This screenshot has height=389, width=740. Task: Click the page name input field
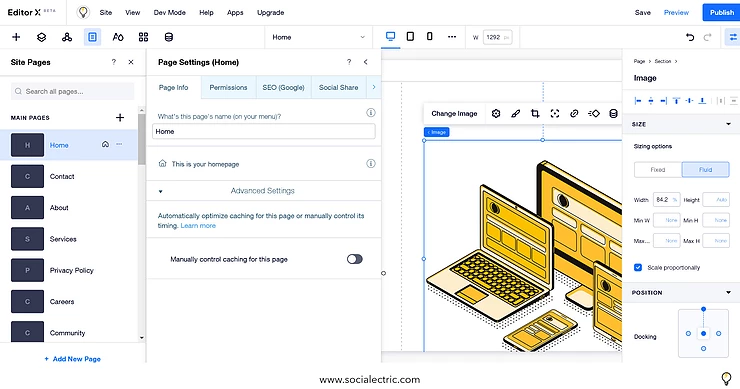[264, 131]
